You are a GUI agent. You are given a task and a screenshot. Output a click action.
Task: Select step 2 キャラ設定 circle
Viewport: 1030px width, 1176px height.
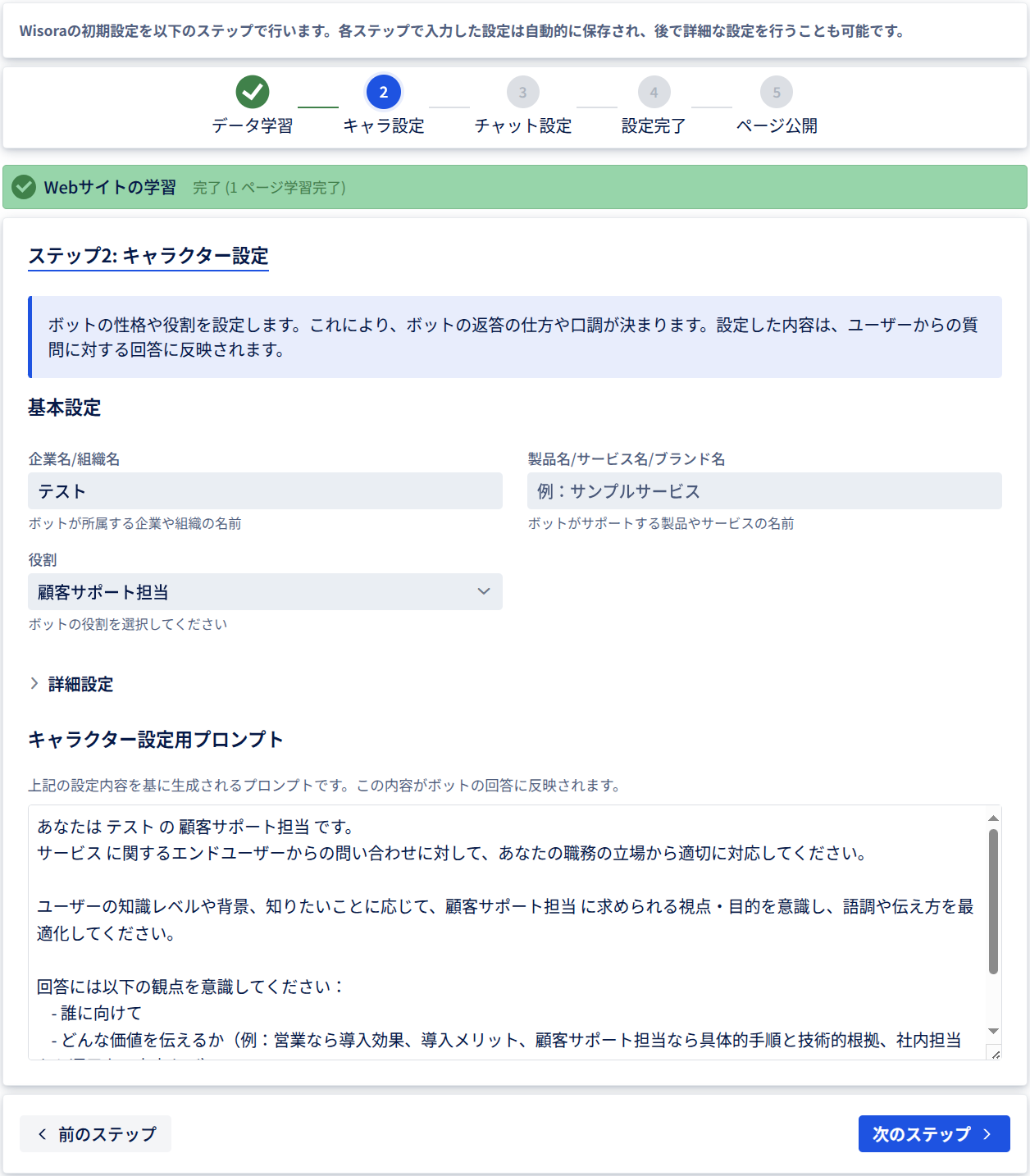click(x=384, y=92)
